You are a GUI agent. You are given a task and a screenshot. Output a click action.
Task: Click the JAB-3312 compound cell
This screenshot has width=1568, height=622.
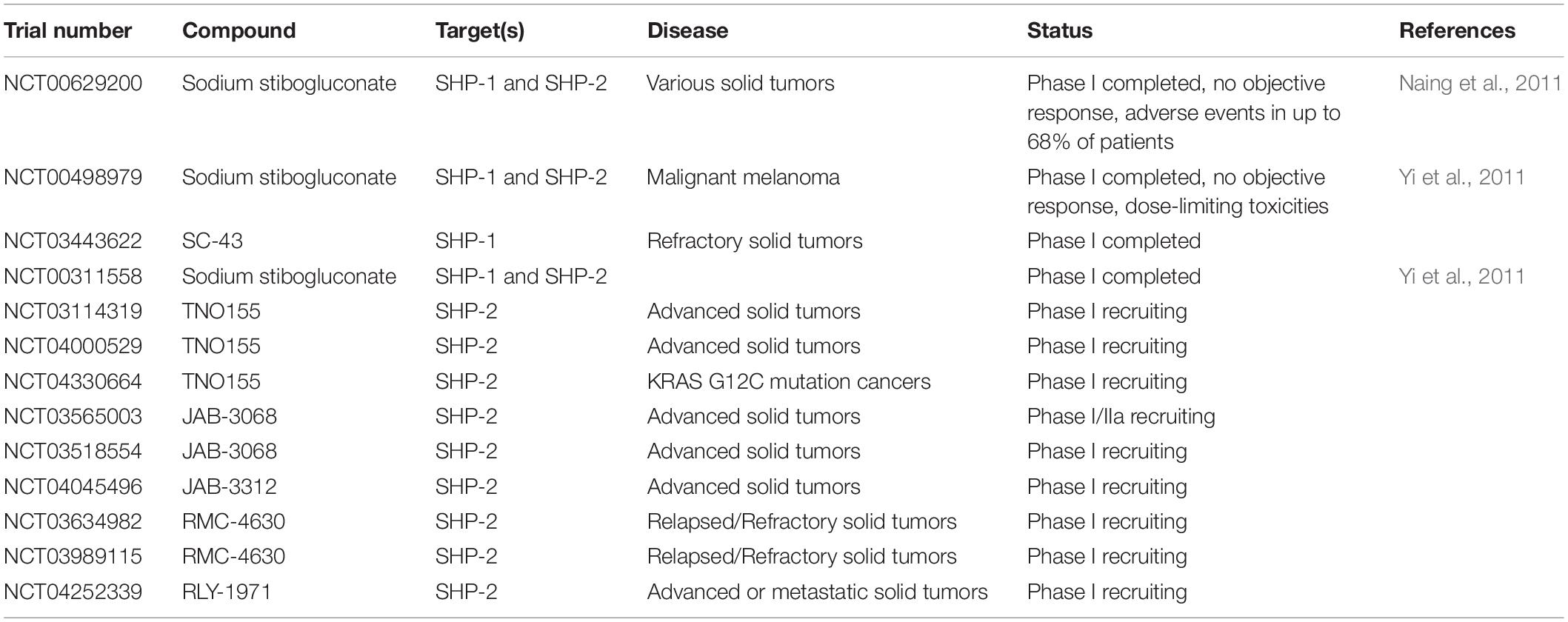tap(230, 486)
